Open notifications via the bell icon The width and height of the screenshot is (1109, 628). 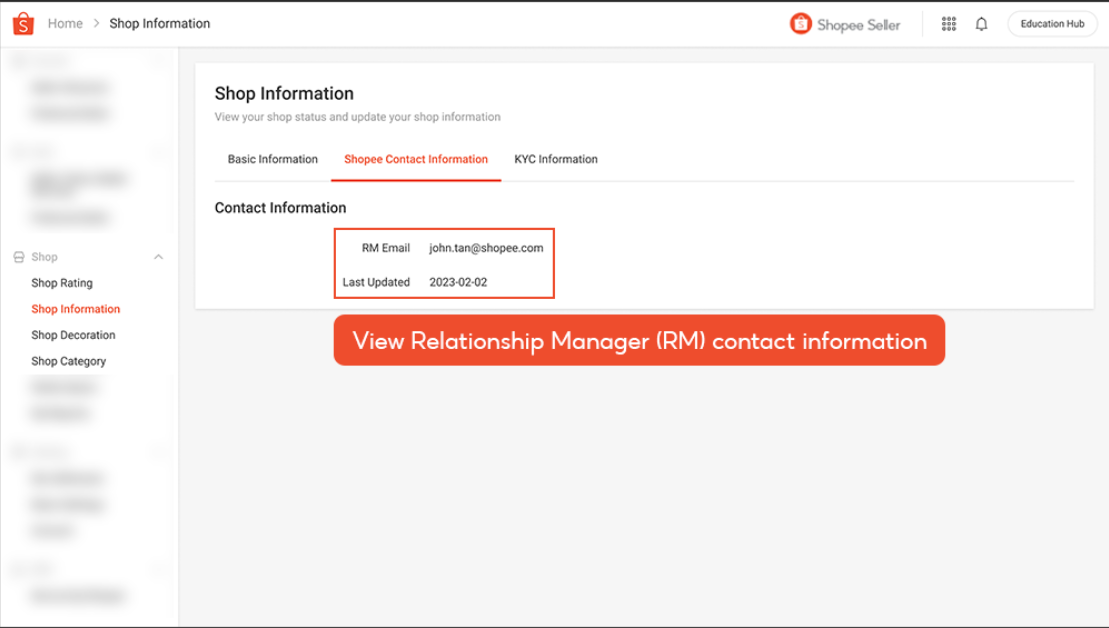coord(981,23)
